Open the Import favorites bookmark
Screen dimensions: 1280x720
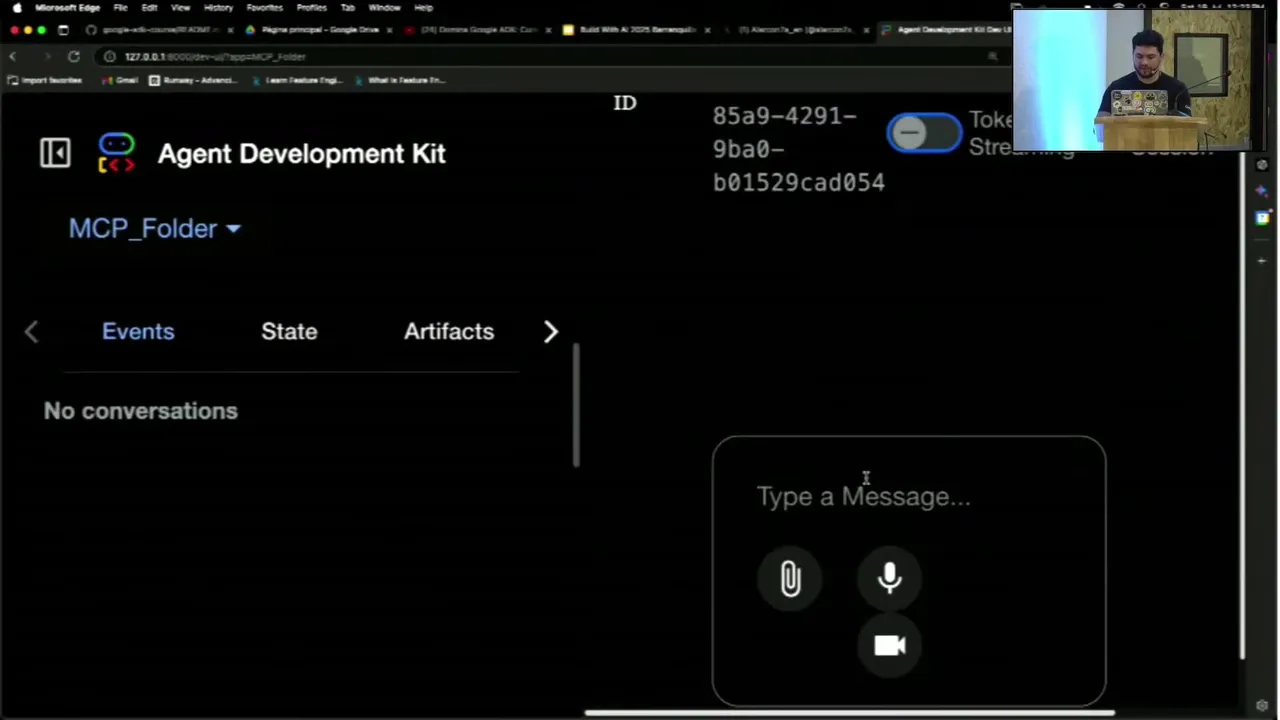coord(45,80)
